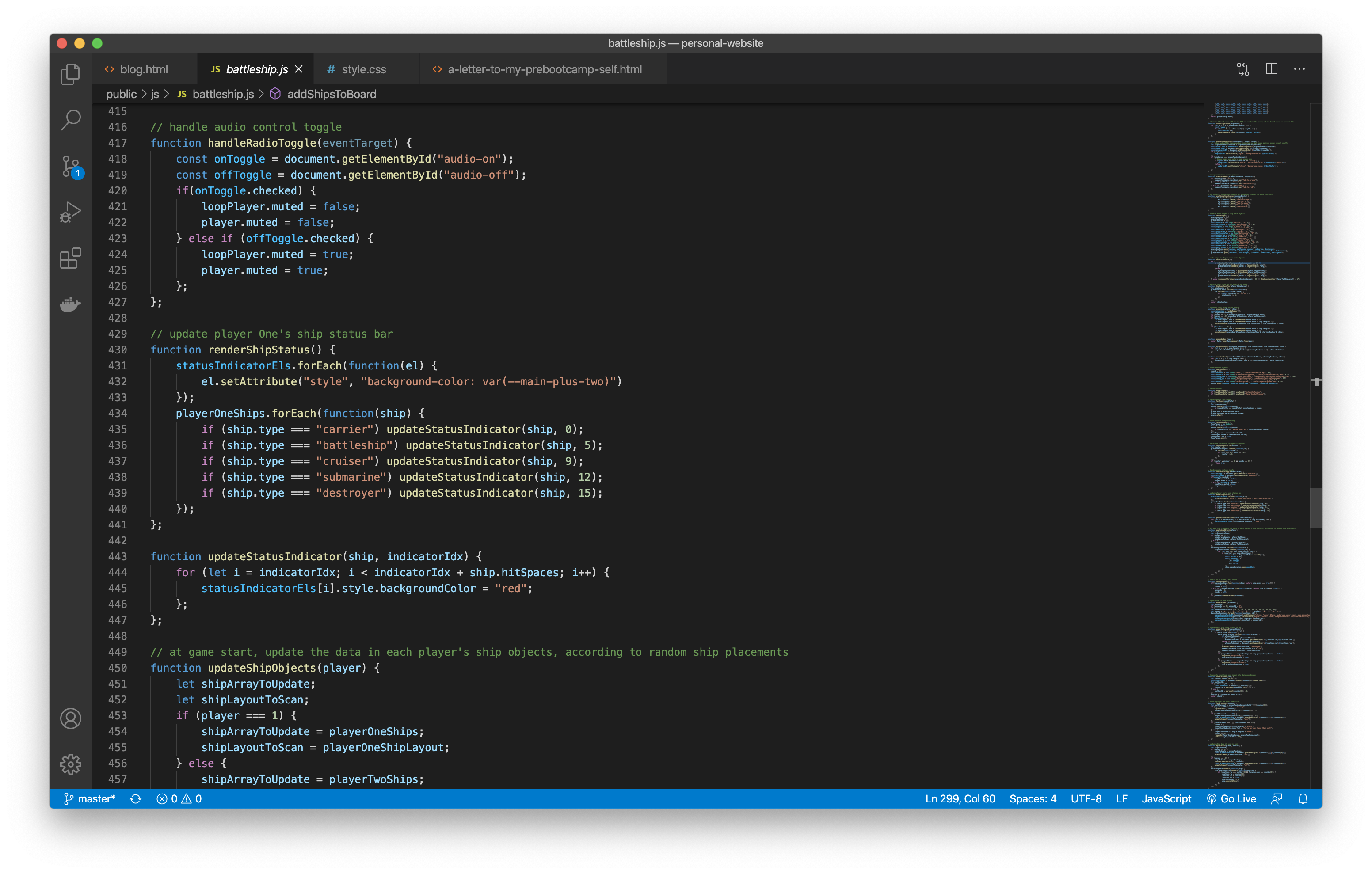Click the Synchronize Changes icon in status bar

tap(136, 799)
